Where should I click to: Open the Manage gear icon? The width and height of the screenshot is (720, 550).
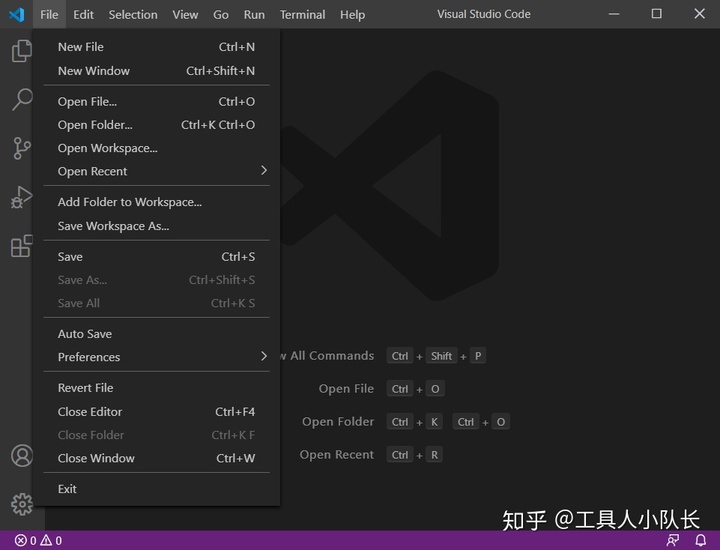[x=21, y=505]
